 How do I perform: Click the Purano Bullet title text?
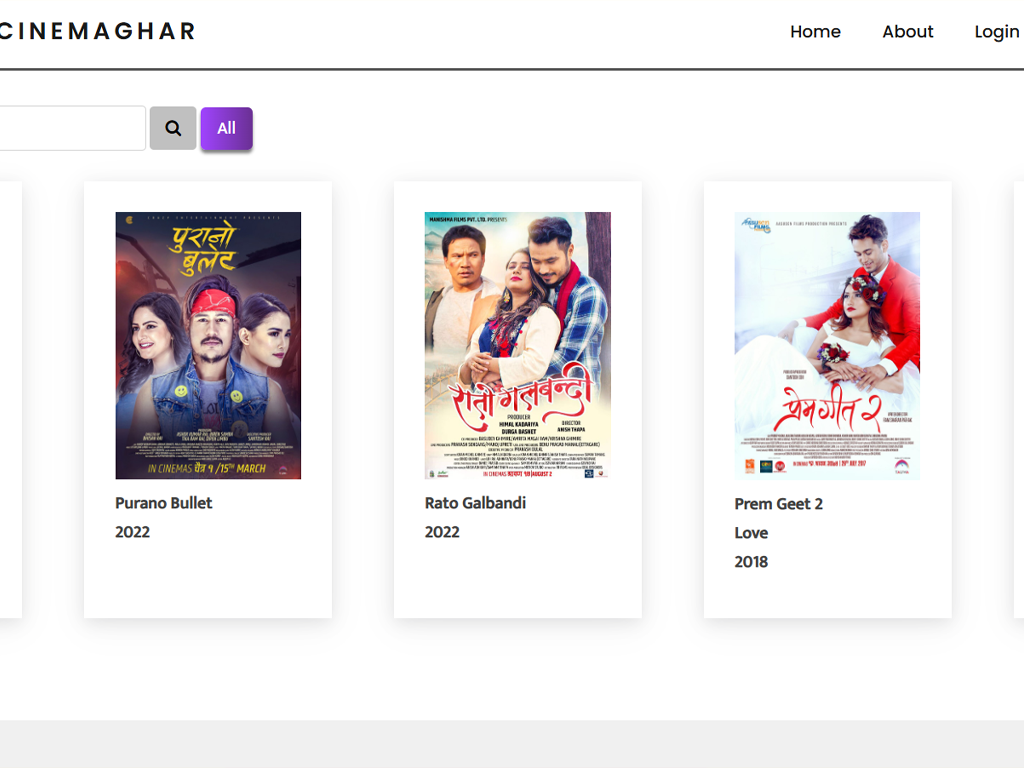164,503
